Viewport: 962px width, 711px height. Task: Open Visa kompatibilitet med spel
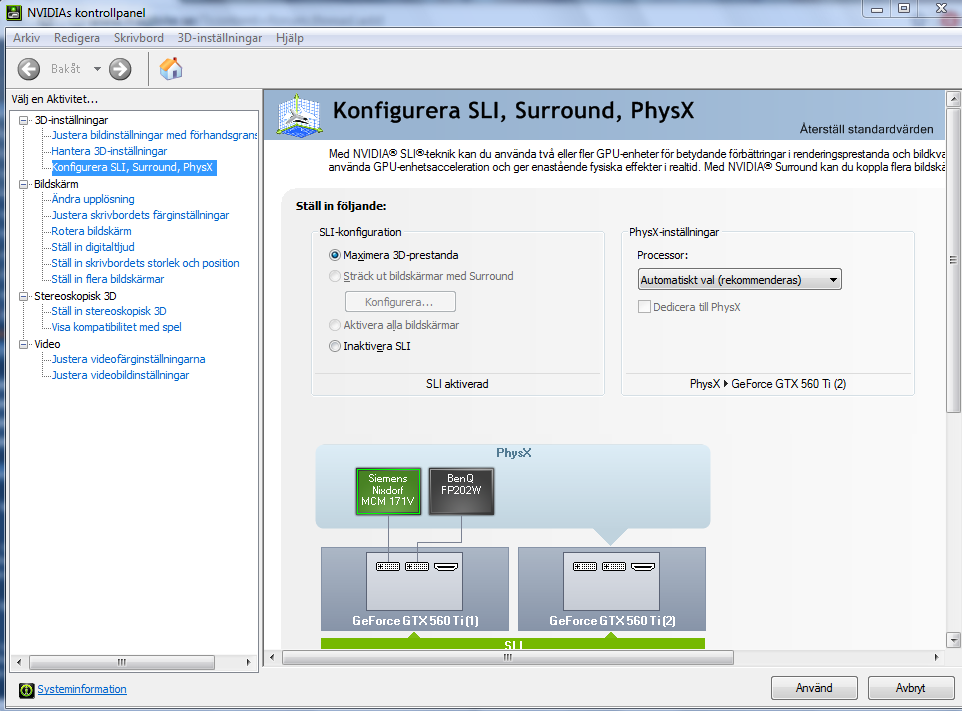click(117, 327)
